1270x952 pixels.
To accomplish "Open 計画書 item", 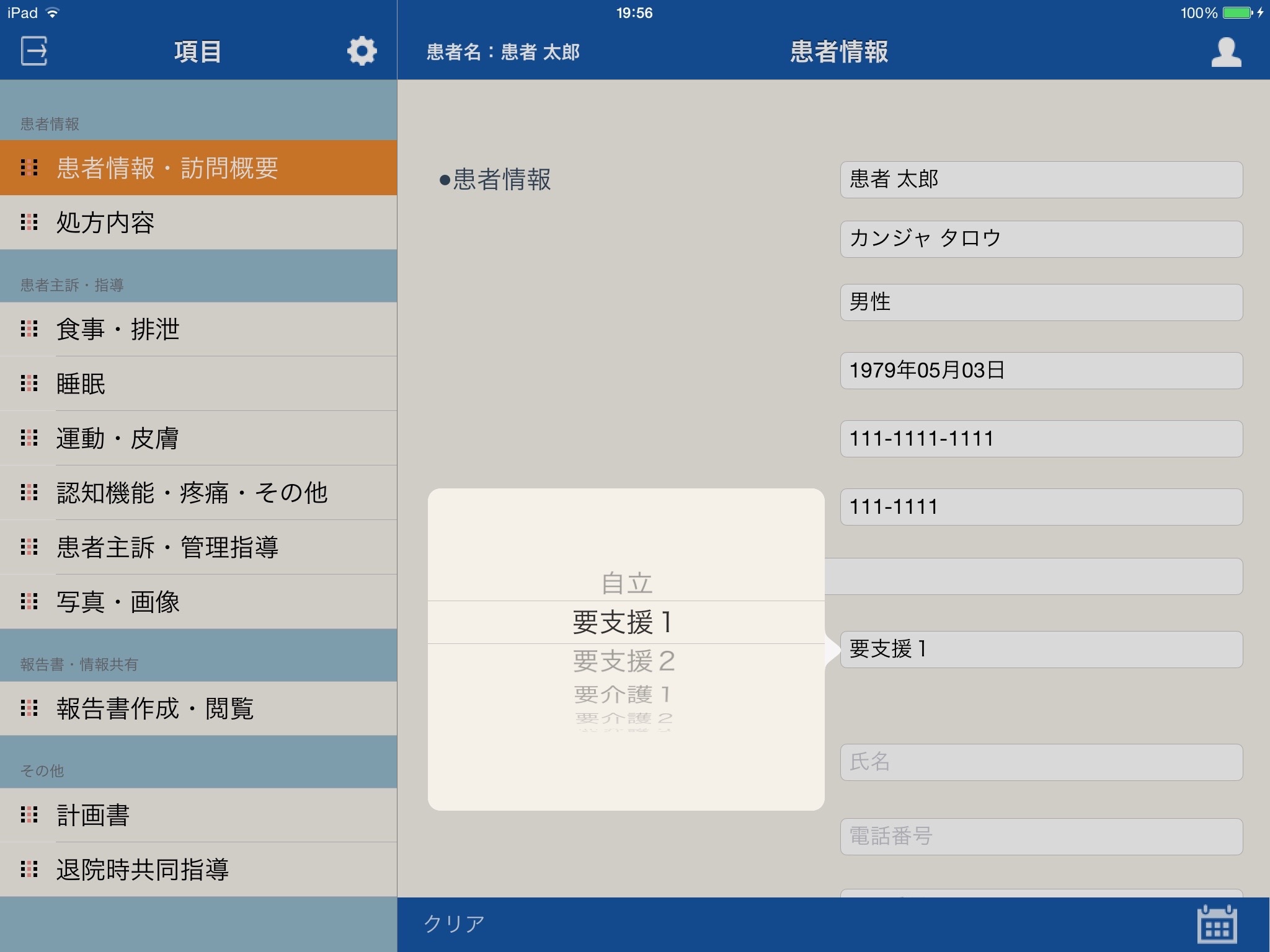I will tap(198, 815).
